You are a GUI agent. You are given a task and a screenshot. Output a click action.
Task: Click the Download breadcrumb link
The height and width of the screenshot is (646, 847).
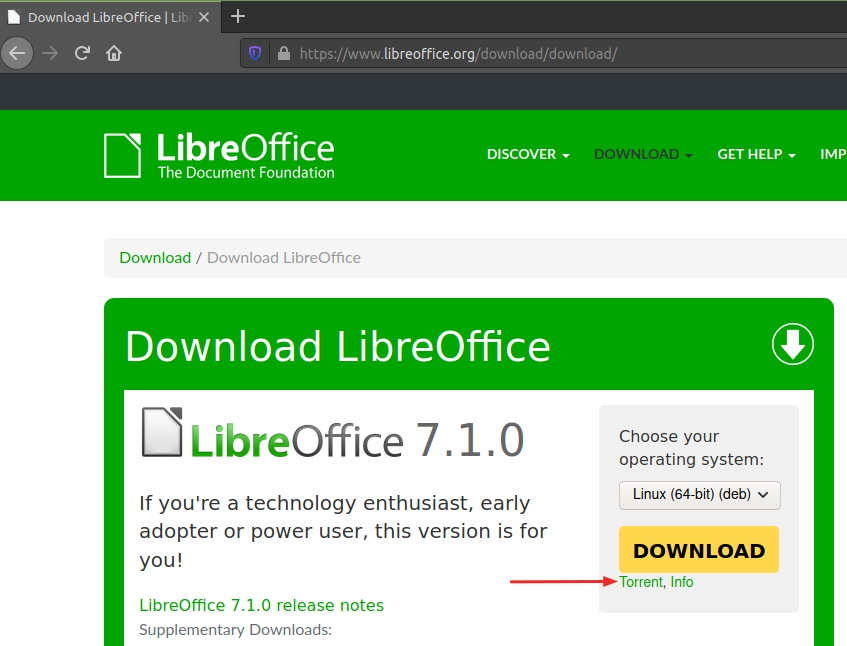click(x=155, y=258)
